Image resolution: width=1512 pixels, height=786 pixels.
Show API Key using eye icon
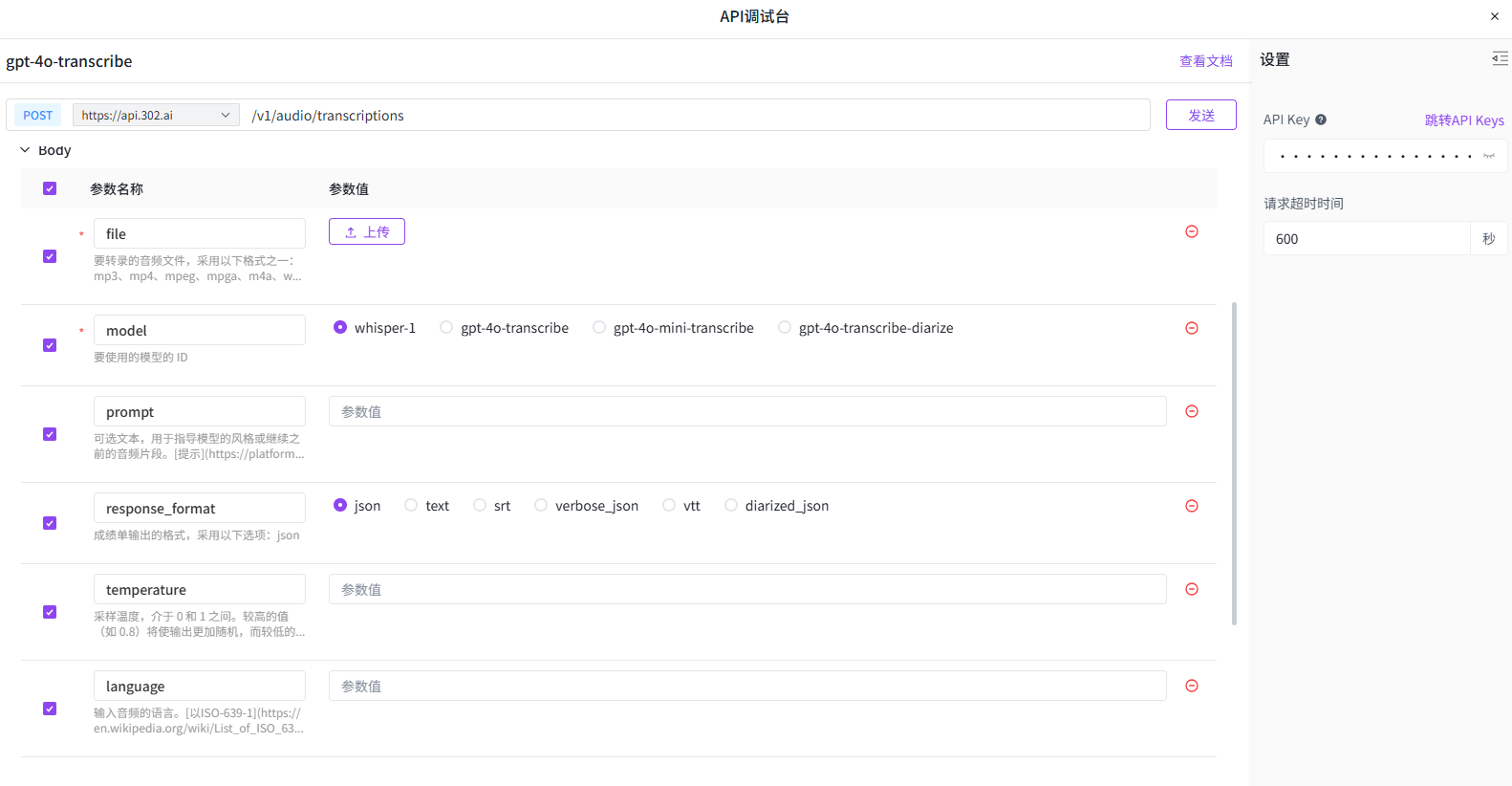point(1488,156)
